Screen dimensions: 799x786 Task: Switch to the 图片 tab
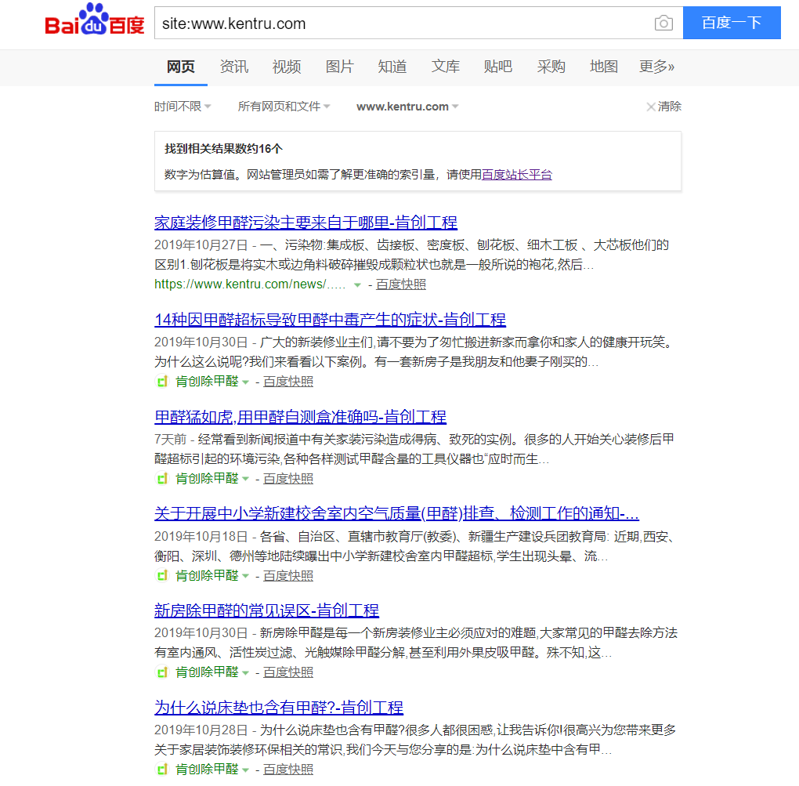339,67
